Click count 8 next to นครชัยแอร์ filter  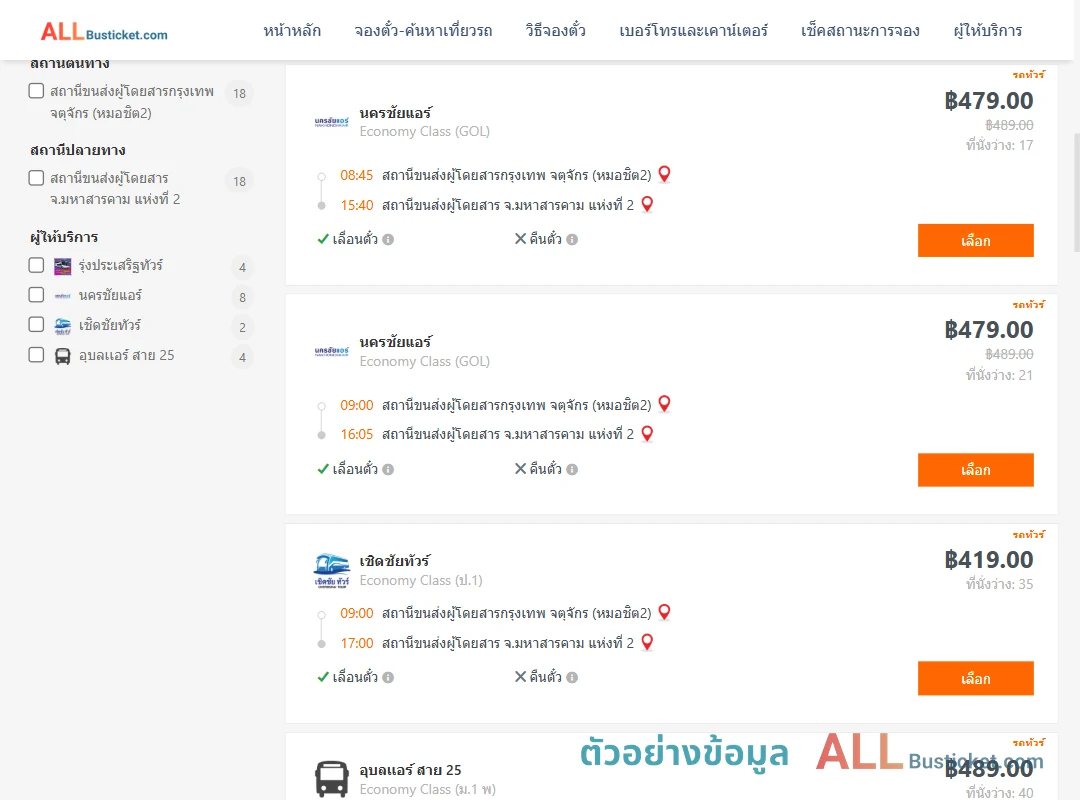click(242, 298)
